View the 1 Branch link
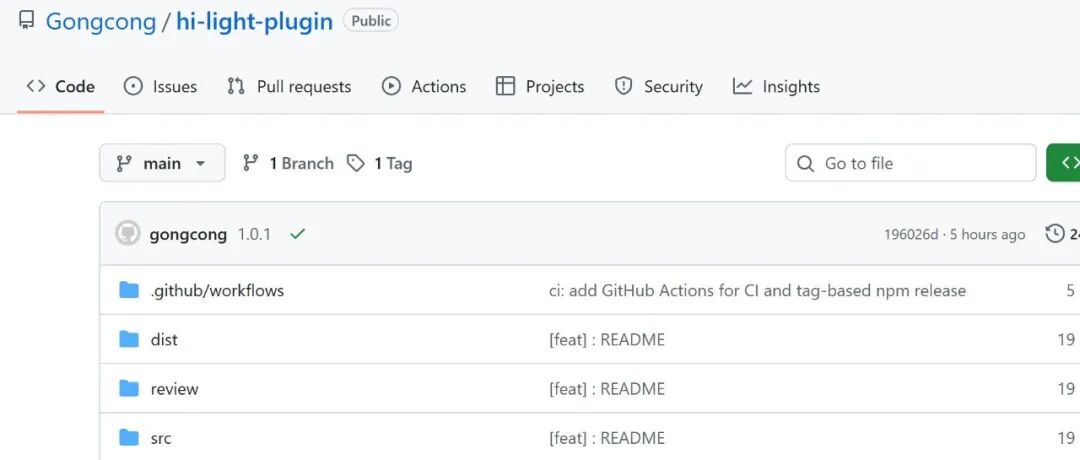The height and width of the screenshot is (460, 1080). click(288, 163)
